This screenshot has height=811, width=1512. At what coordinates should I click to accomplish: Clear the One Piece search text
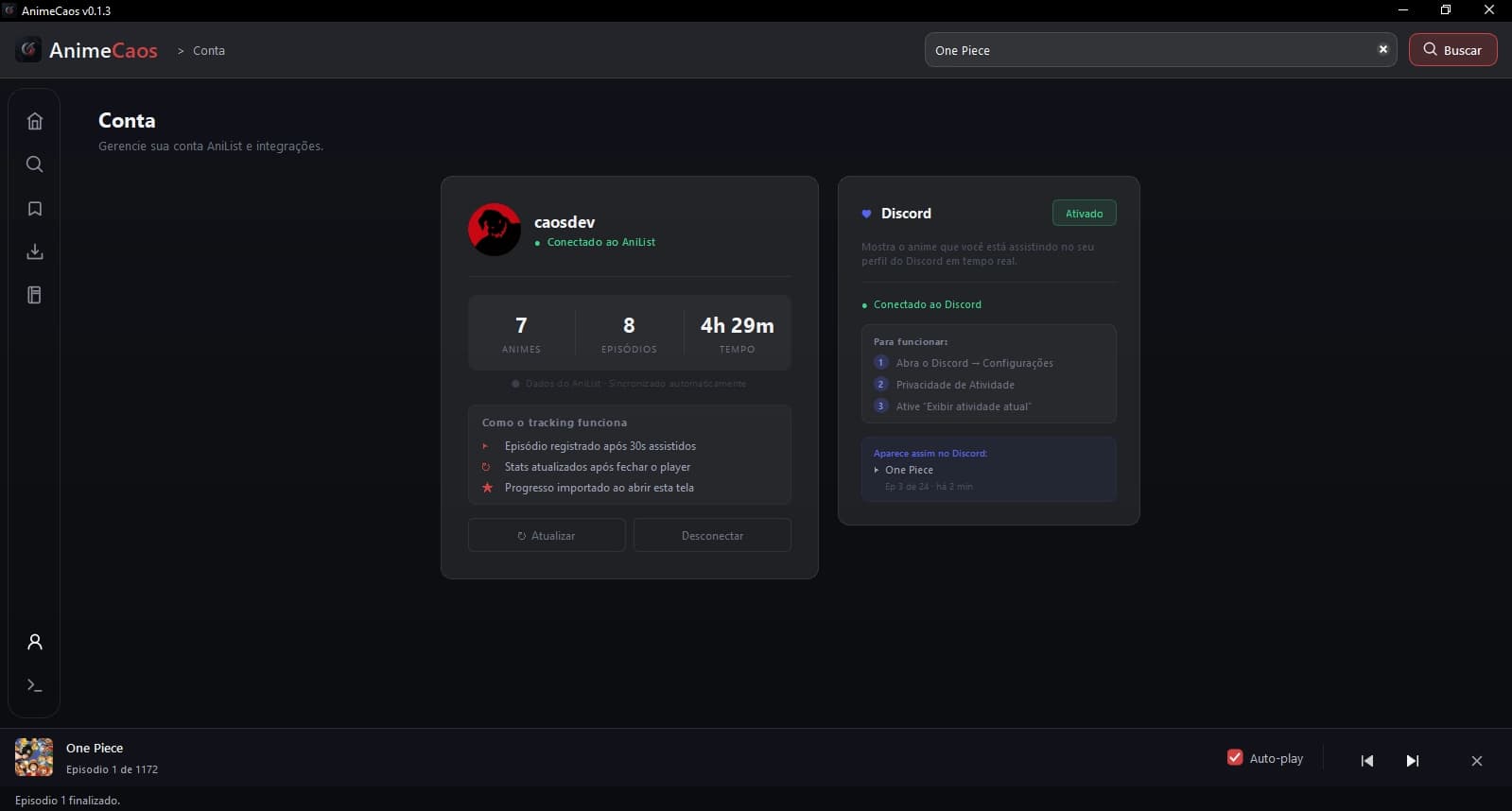(1382, 50)
